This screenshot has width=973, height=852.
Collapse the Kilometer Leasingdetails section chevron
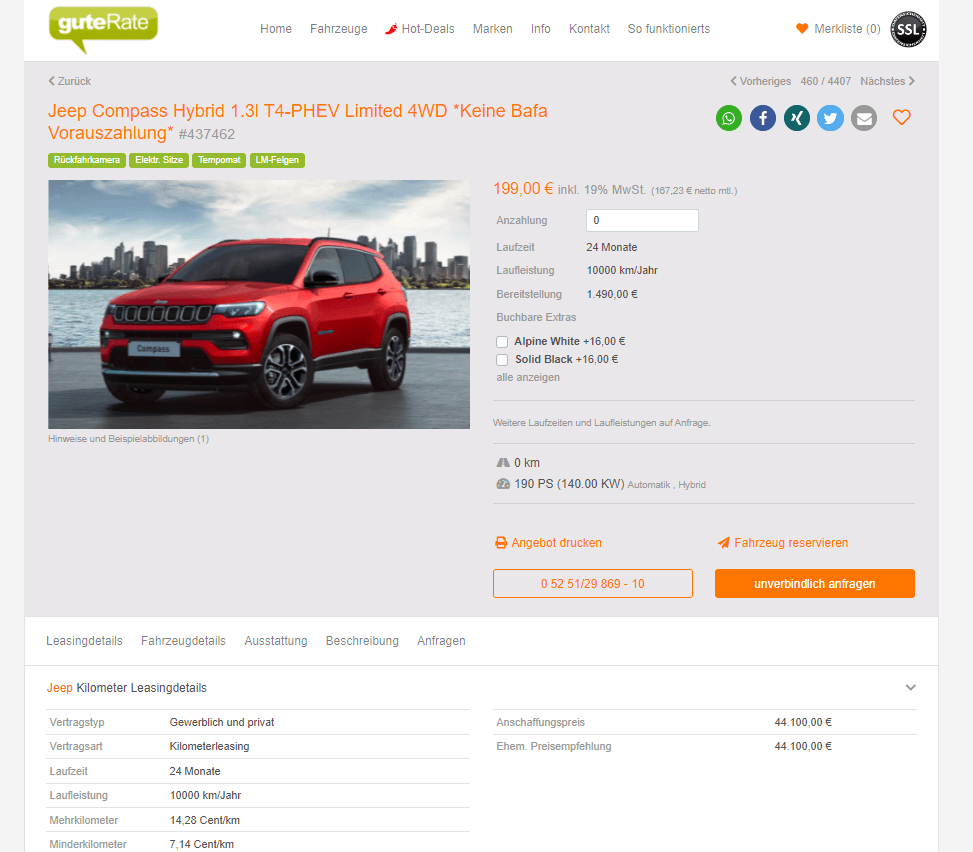910,688
